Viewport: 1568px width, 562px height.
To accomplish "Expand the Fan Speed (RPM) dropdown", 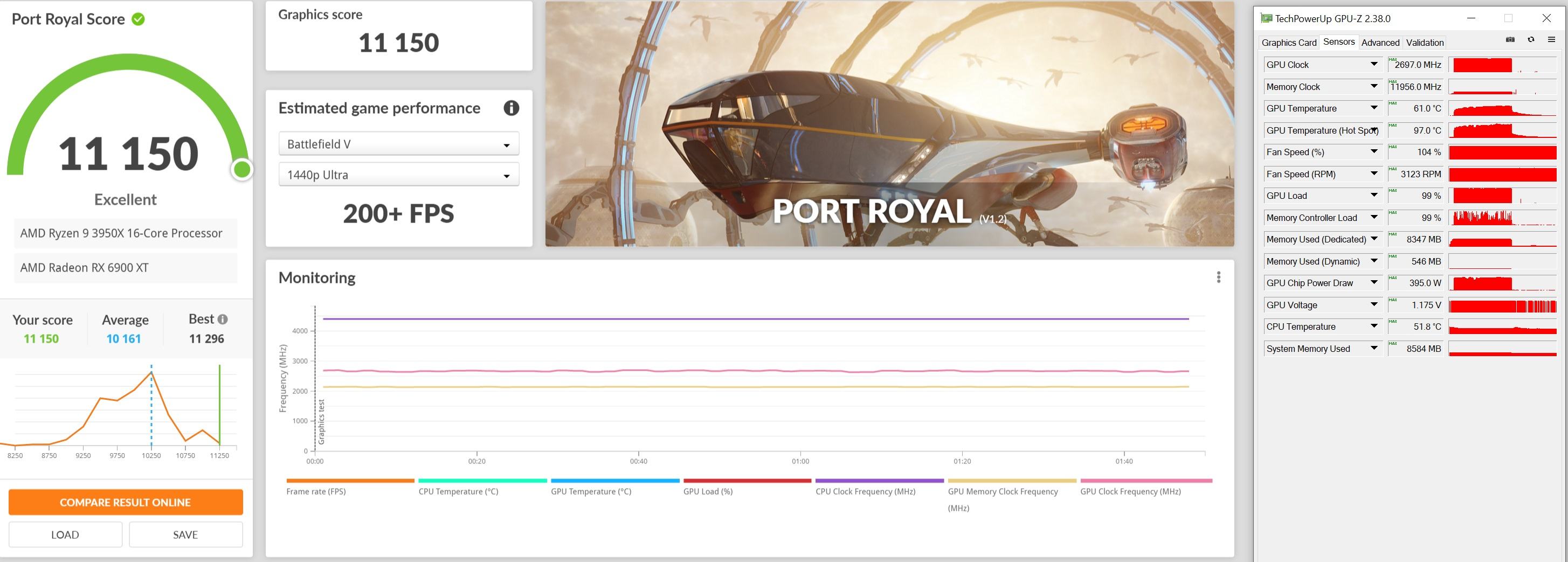I will coord(1374,174).
